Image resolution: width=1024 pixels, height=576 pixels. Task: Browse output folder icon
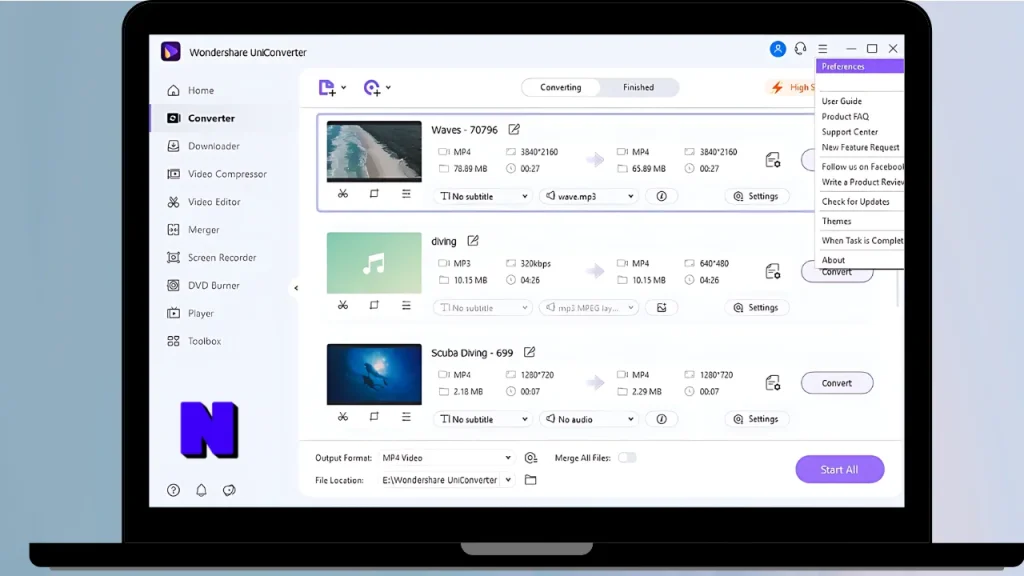(x=531, y=480)
